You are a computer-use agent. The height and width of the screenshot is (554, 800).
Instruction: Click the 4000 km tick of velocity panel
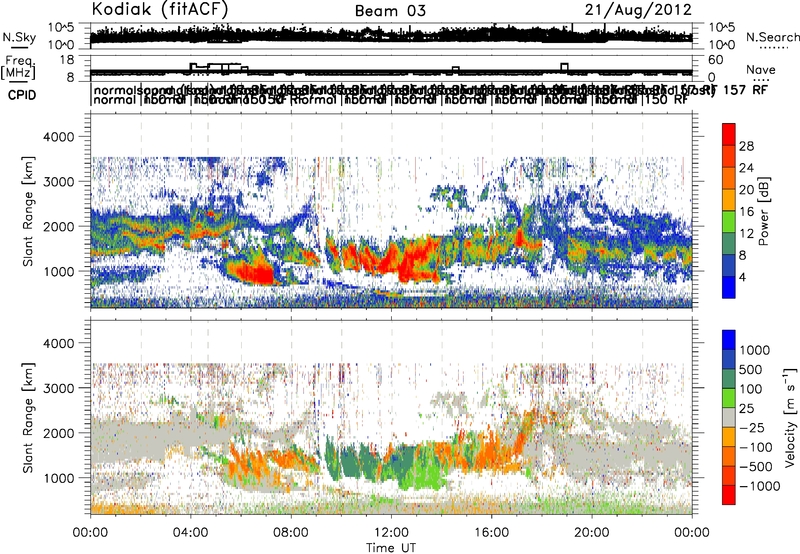(57, 343)
